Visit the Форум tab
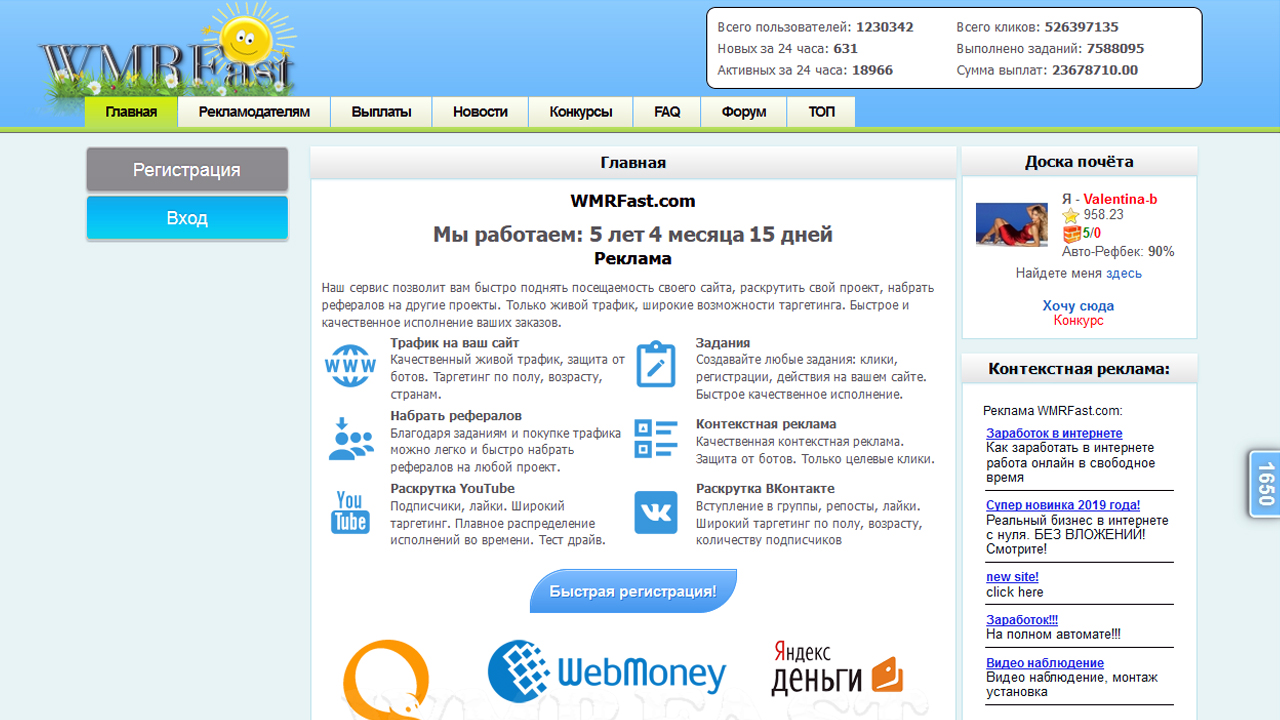Screen dimensions: 1280x720 point(744,112)
